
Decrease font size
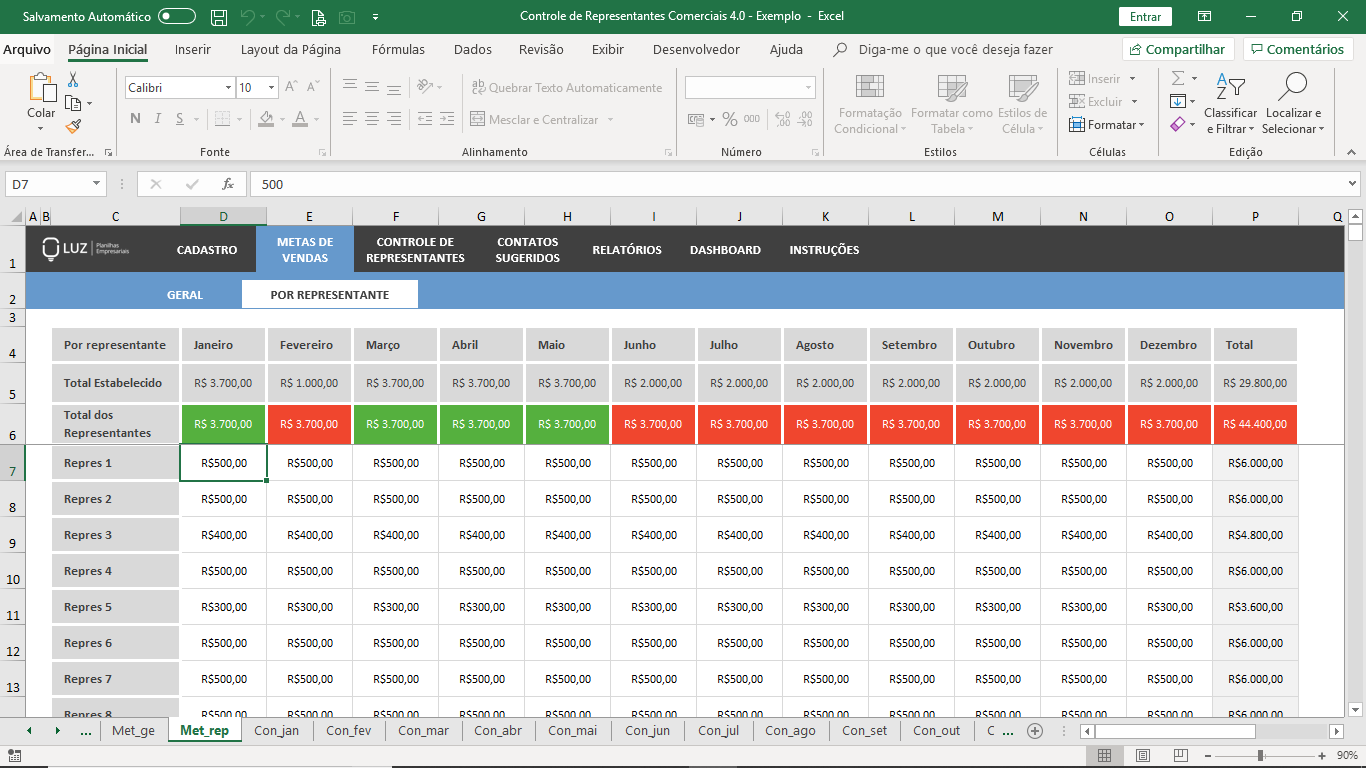(x=314, y=88)
